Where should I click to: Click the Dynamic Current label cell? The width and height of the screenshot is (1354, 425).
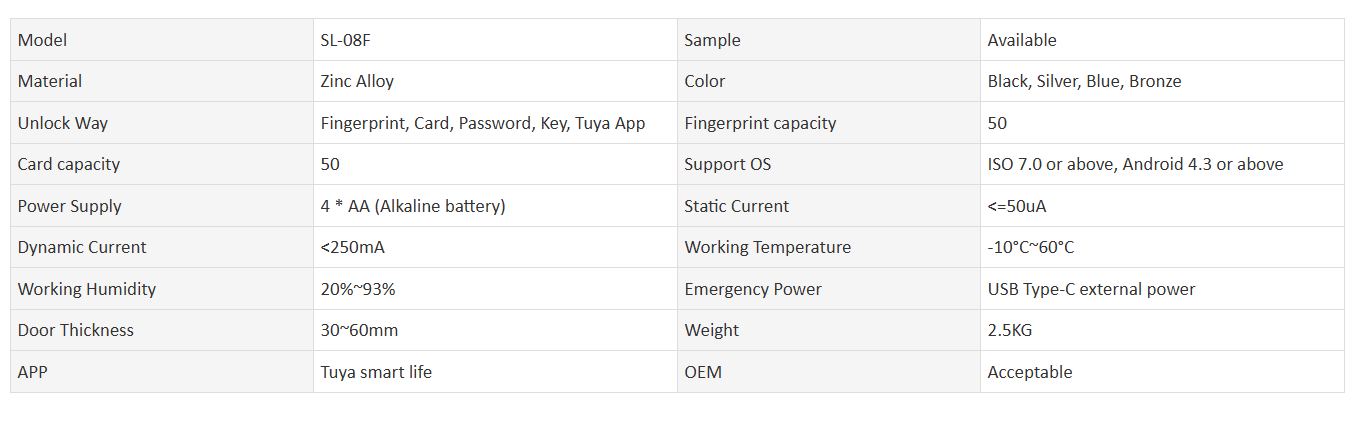point(162,247)
